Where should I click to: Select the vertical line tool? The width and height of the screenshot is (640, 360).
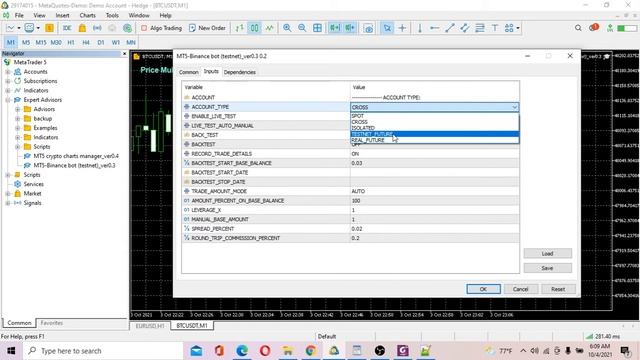(420, 28)
